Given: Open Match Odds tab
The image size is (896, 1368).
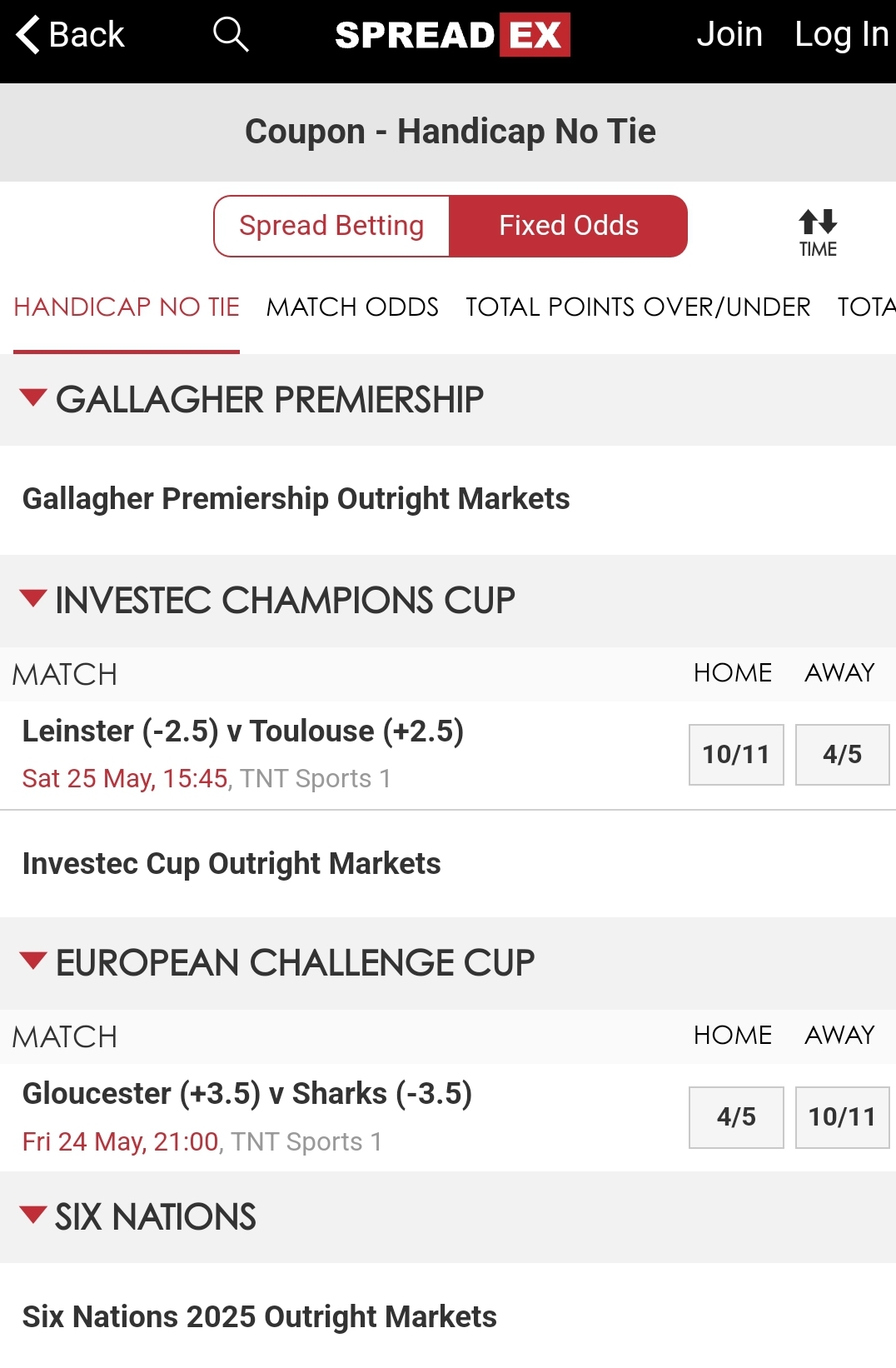Looking at the screenshot, I should (x=352, y=307).
